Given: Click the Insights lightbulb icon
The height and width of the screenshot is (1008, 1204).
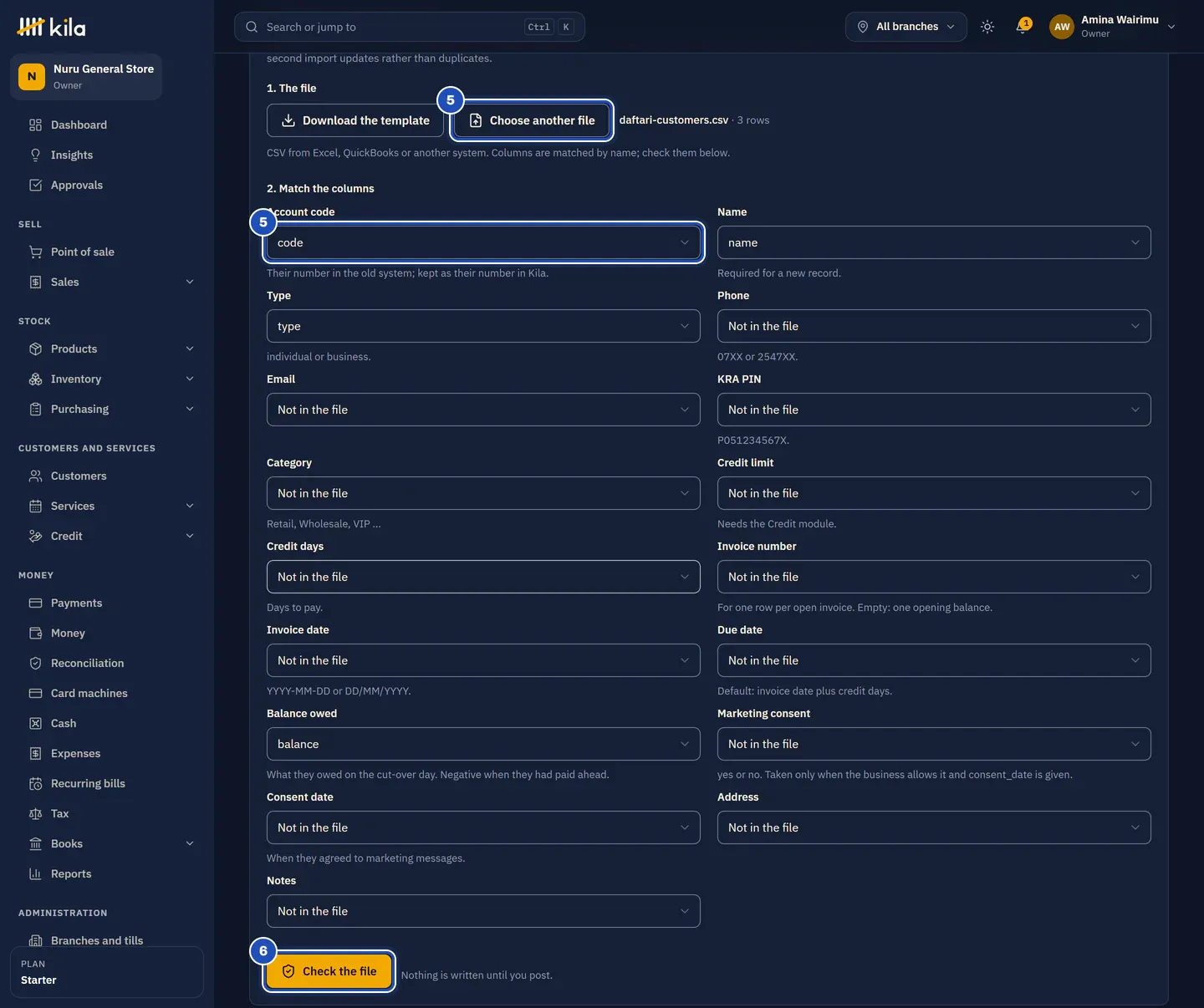Looking at the screenshot, I should click(35, 155).
